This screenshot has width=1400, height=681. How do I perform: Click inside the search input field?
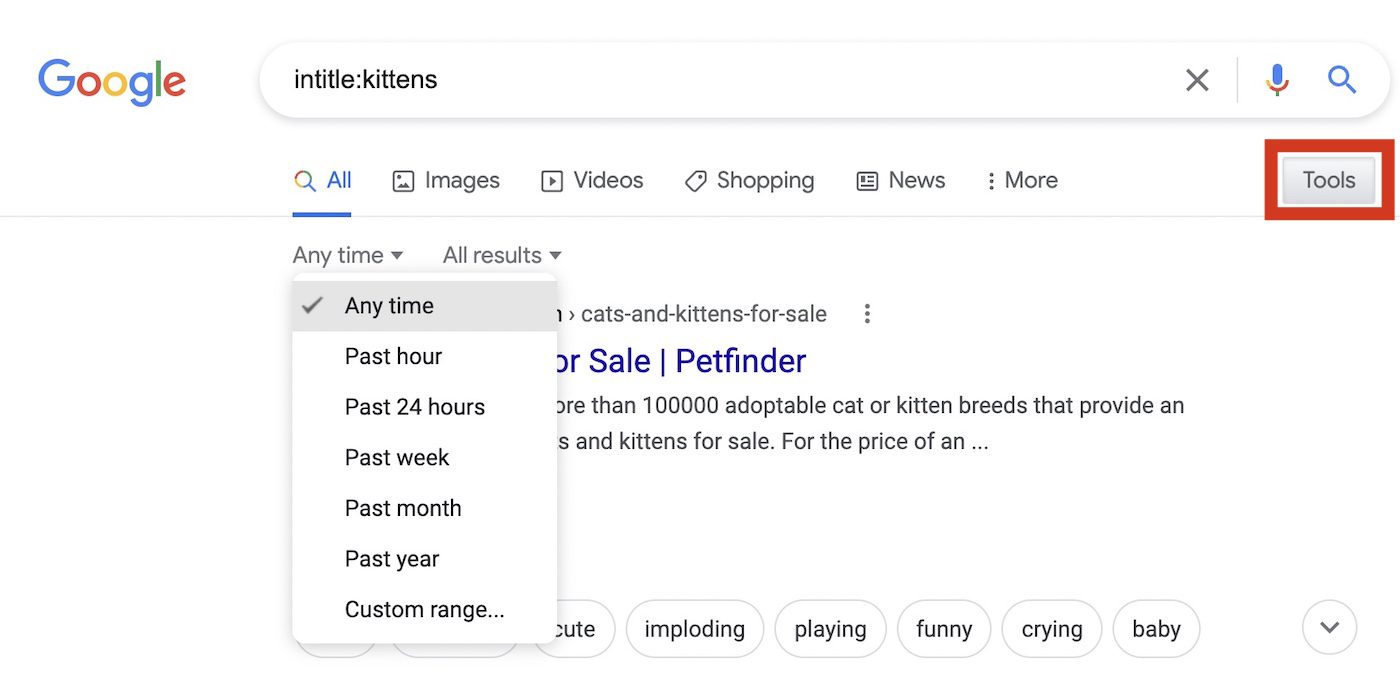pos(700,80)
